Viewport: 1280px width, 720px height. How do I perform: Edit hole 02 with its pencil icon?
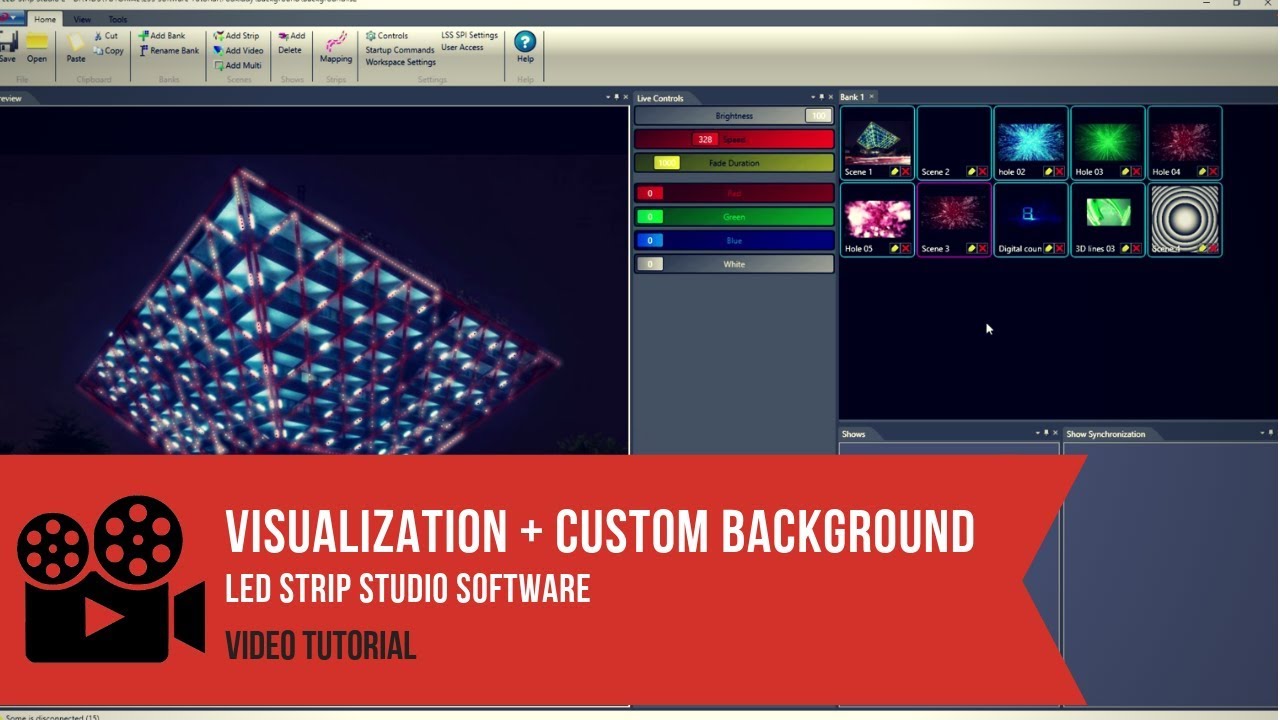coord(1049,172)
